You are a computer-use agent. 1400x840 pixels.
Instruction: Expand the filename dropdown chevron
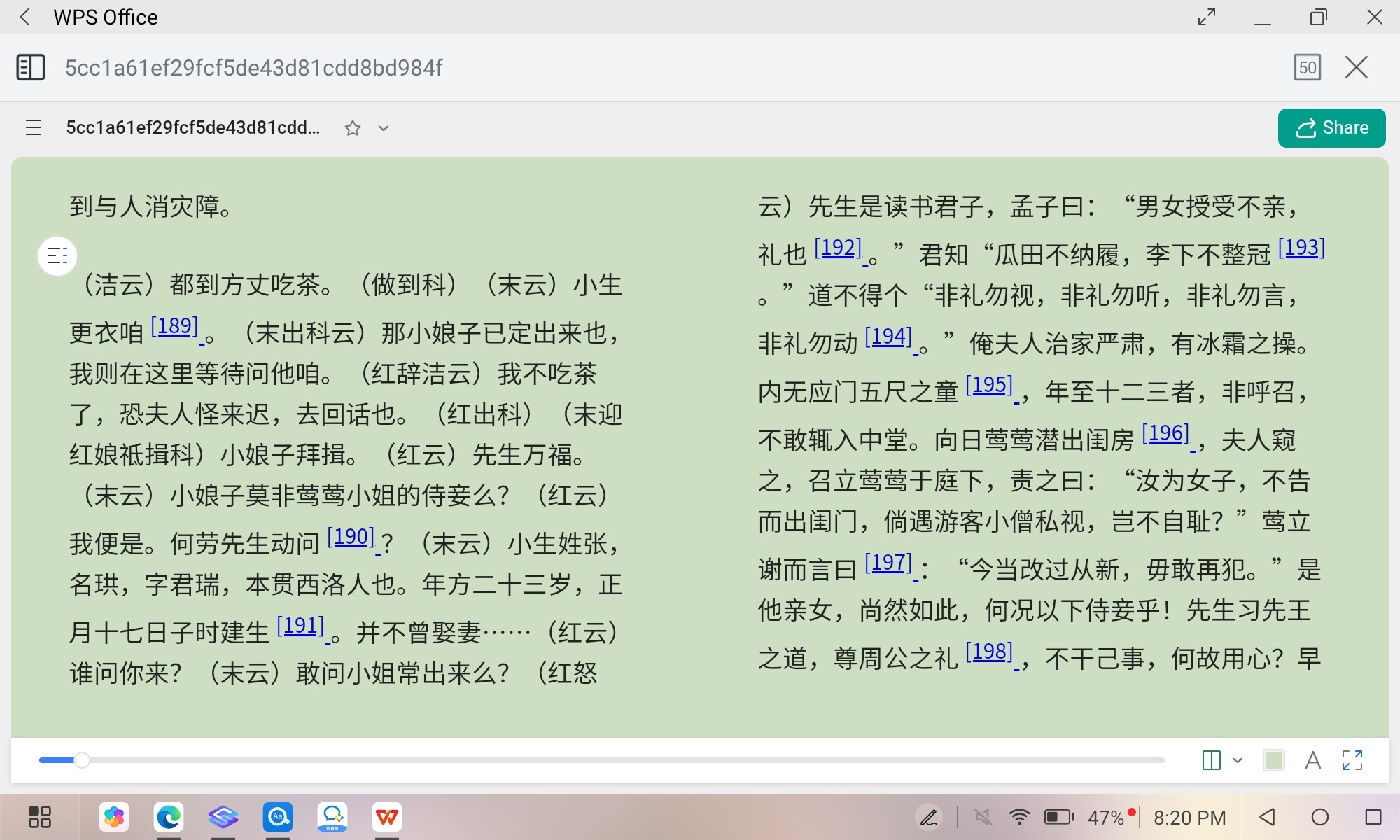click(x=384, y=128)
